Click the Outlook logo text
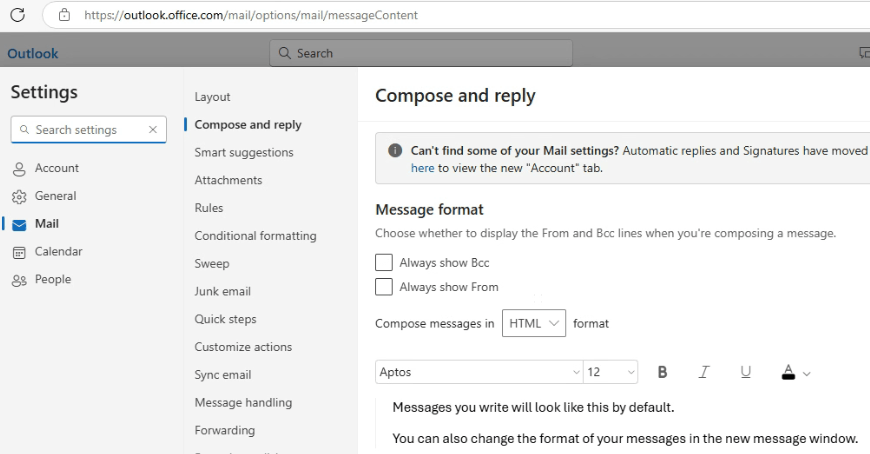The height and width of the screenshot is (454, 870). coord(33,53)
